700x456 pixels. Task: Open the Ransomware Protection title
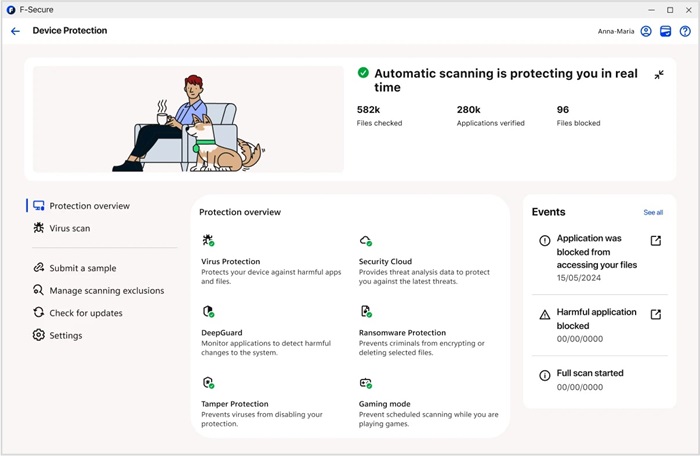tap(402, 333)
